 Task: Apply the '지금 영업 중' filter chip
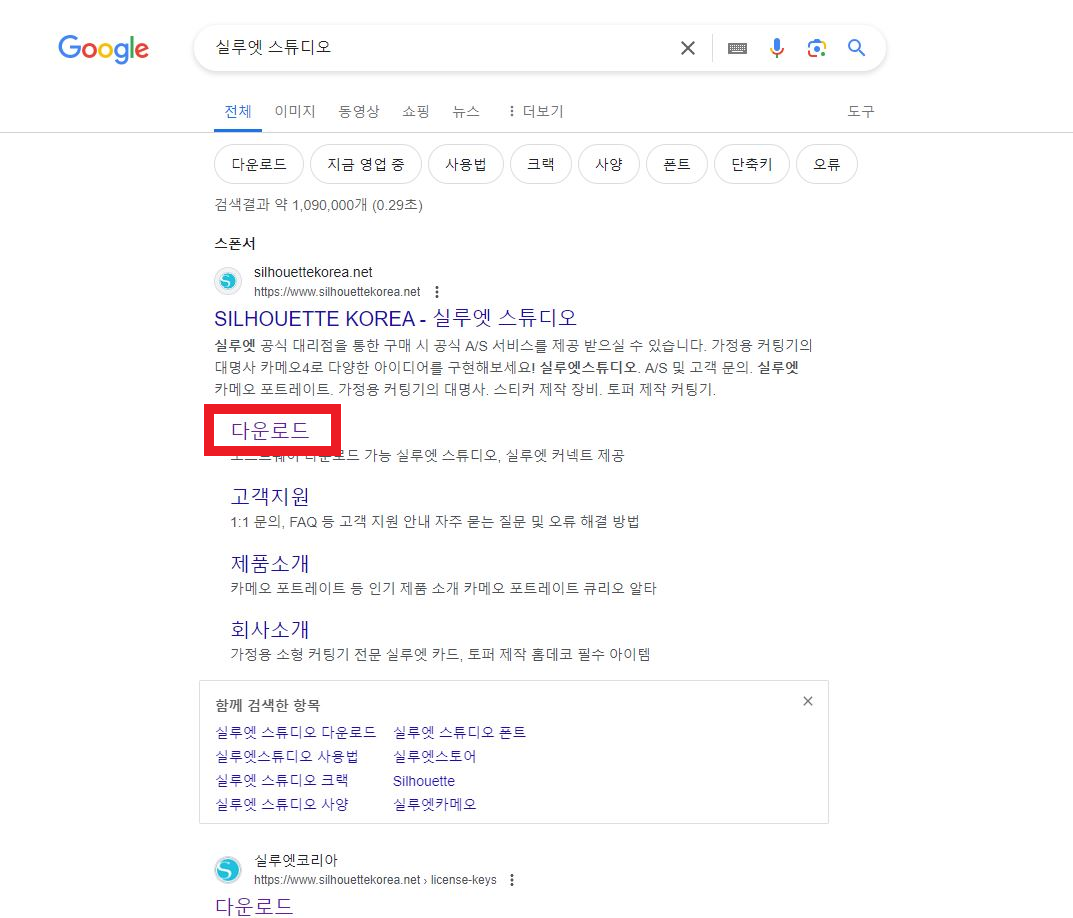366,164
